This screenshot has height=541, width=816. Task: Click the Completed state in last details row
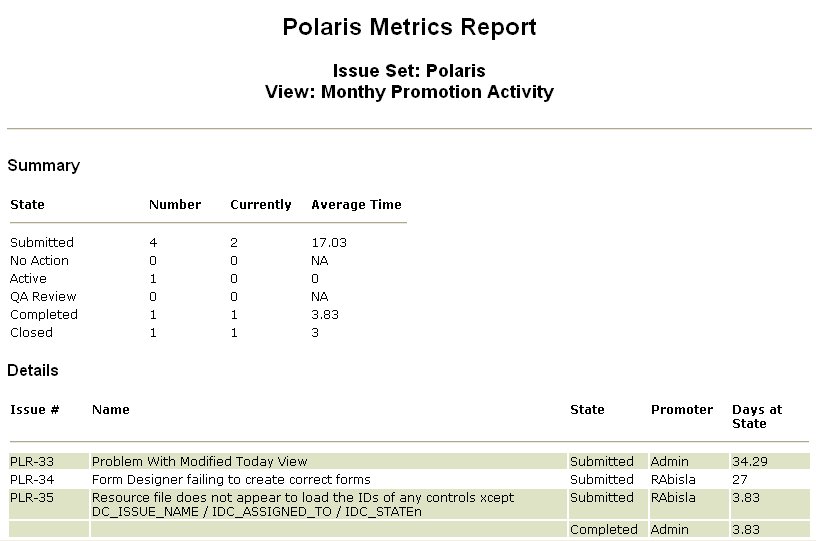[x=604, y=530]
